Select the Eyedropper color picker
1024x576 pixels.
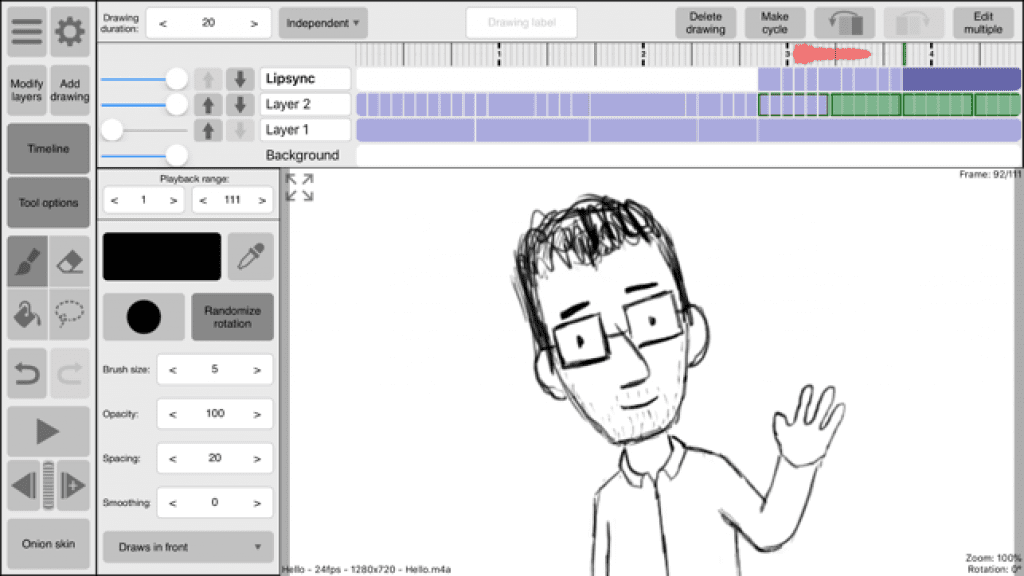pos(250,256)
